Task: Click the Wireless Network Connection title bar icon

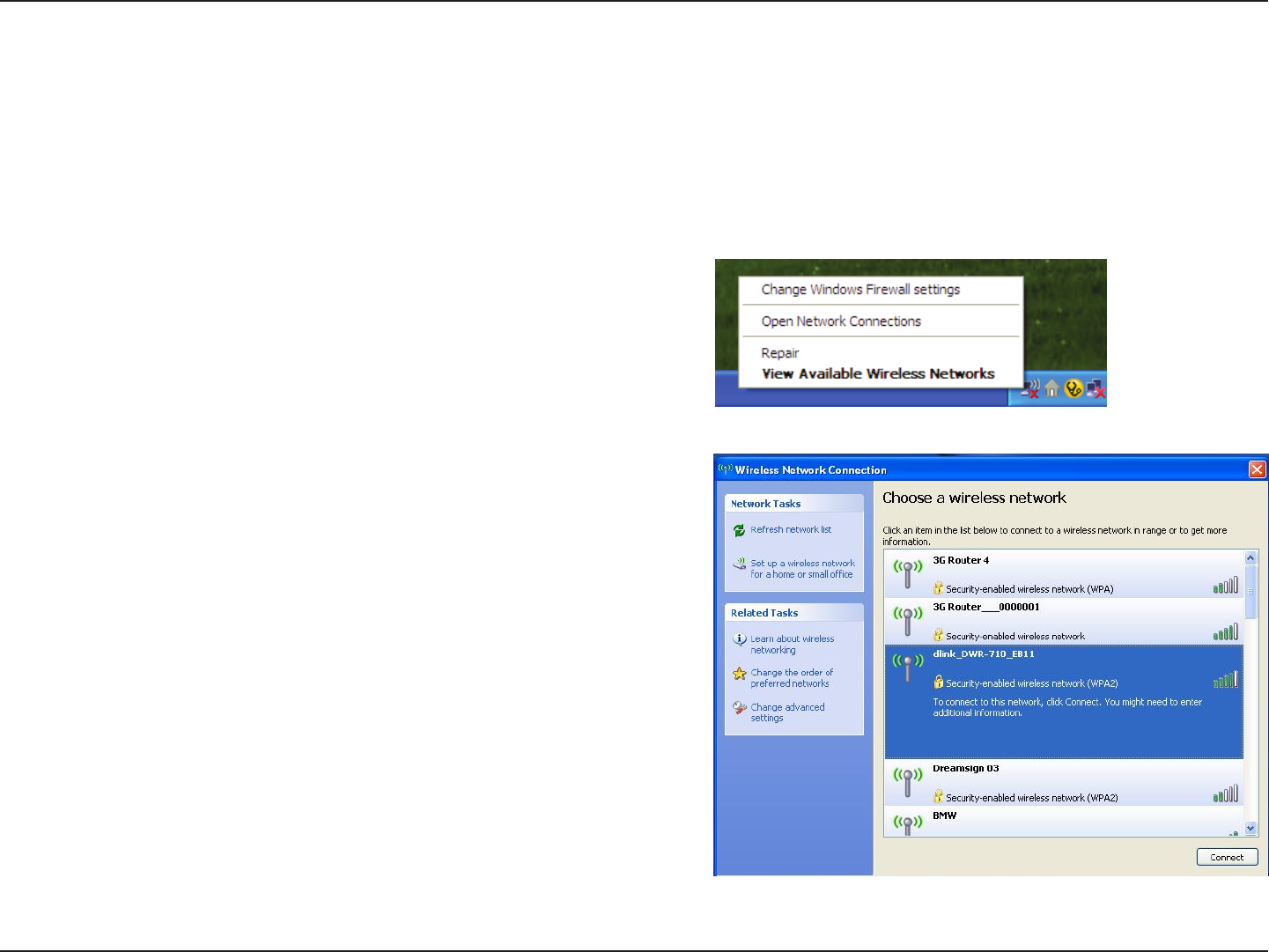Action: (x=726, y=469)
